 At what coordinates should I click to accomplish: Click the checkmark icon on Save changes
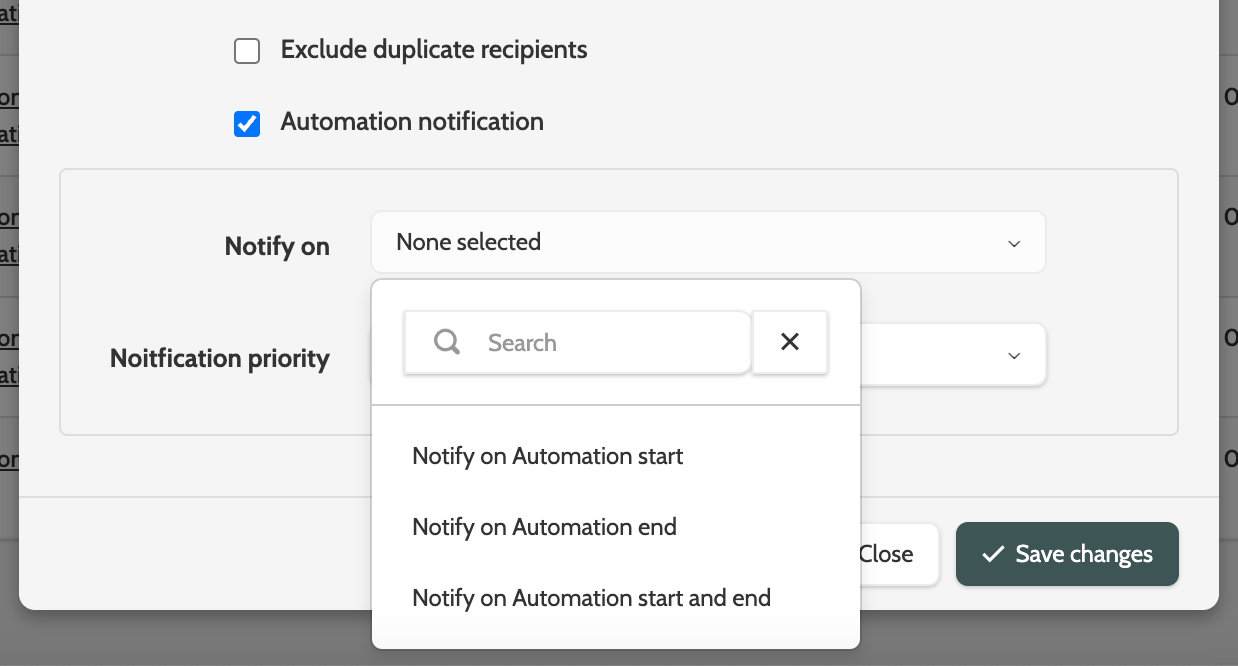(x=993, y=554)
